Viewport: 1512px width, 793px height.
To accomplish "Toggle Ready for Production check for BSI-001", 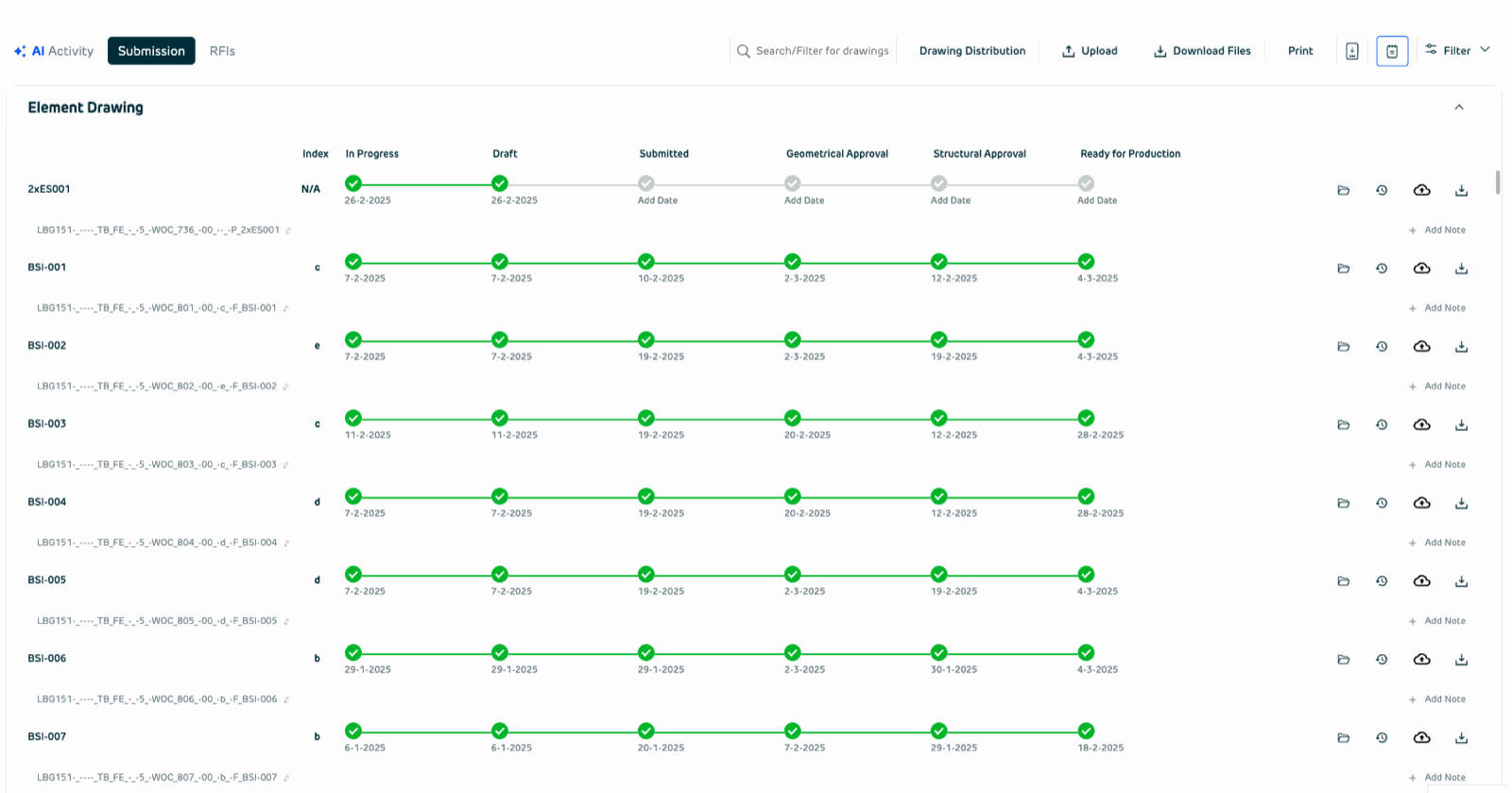I will pyautogui.click(x=1086, y=262).
